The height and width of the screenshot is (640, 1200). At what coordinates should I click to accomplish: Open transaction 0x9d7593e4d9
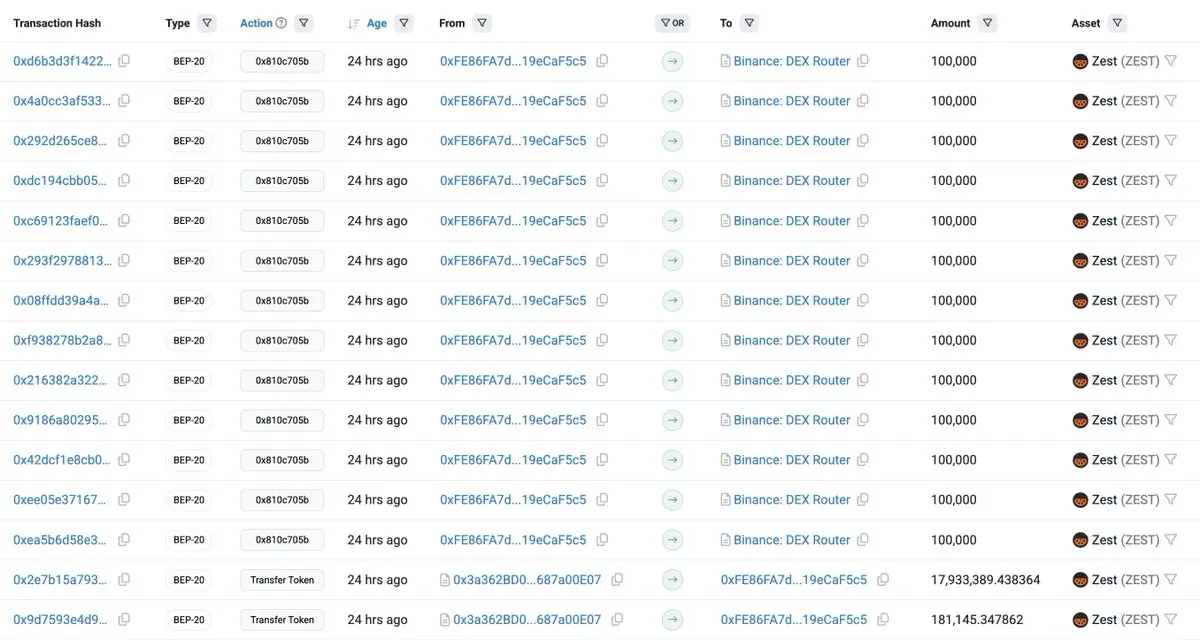(60, 620)
